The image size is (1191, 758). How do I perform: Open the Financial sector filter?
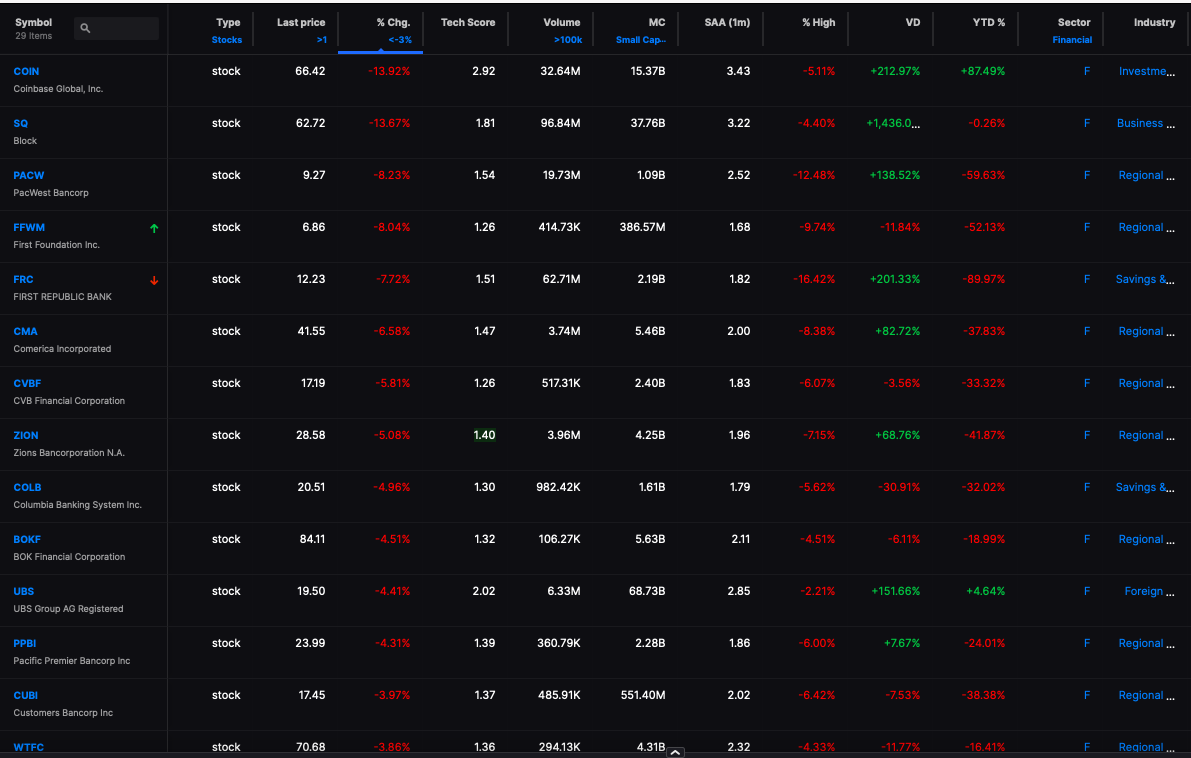click(1072, 40)
